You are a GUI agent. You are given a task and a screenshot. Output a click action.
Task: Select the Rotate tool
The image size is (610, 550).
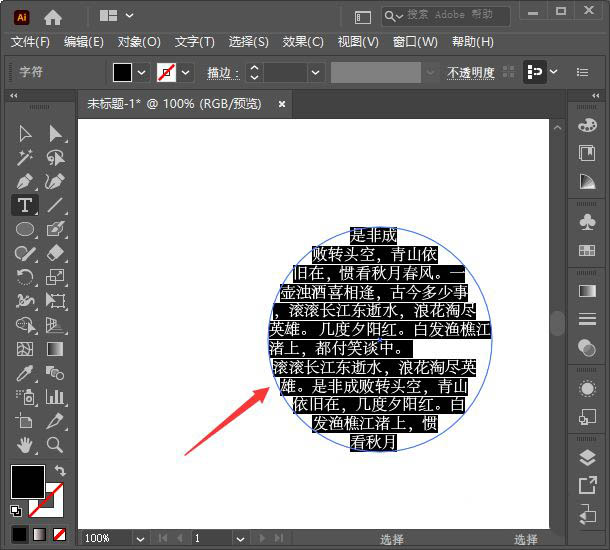click(x=25, y=277)
